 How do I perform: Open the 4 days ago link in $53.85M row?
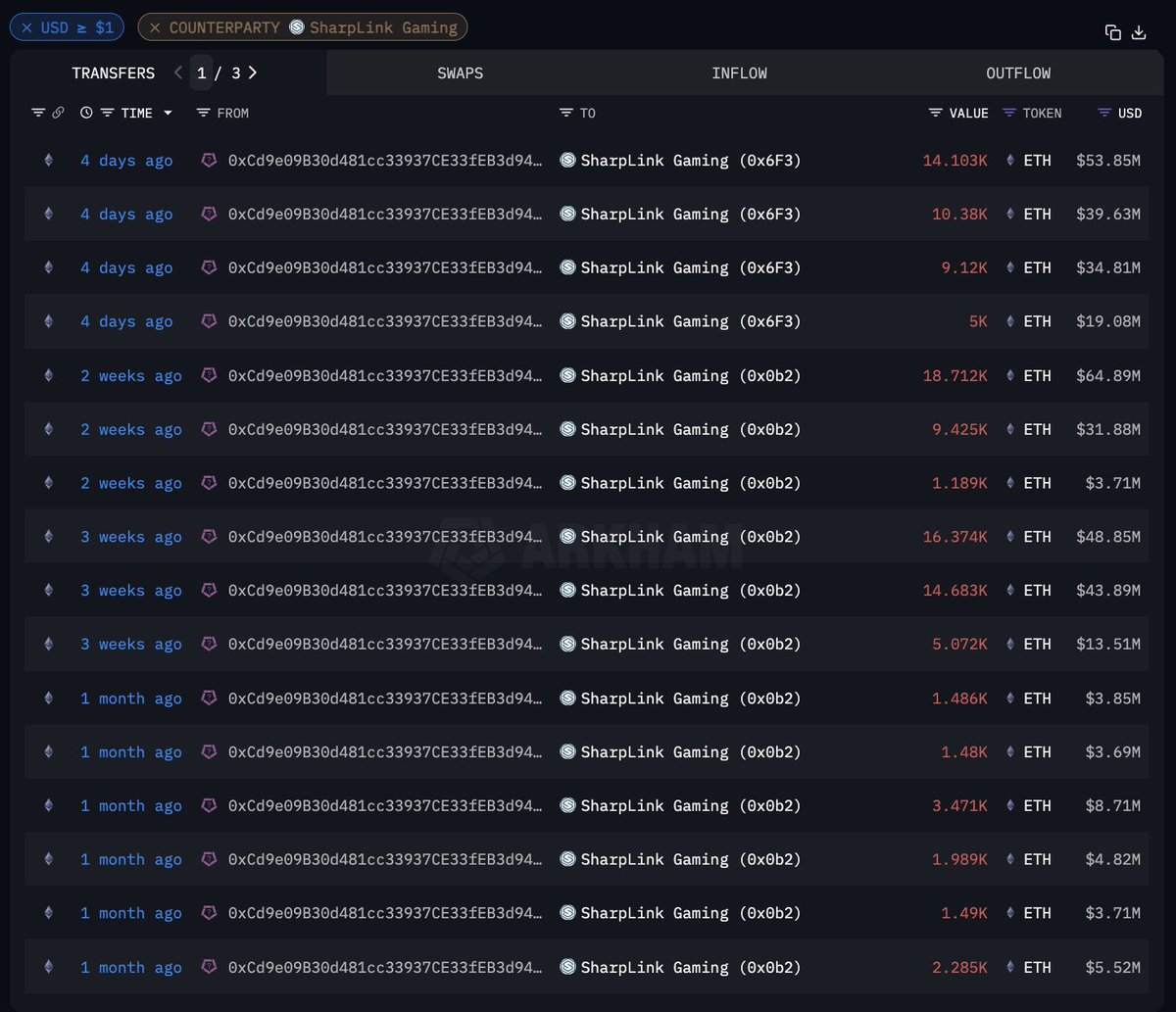click(x=126, y=161)
